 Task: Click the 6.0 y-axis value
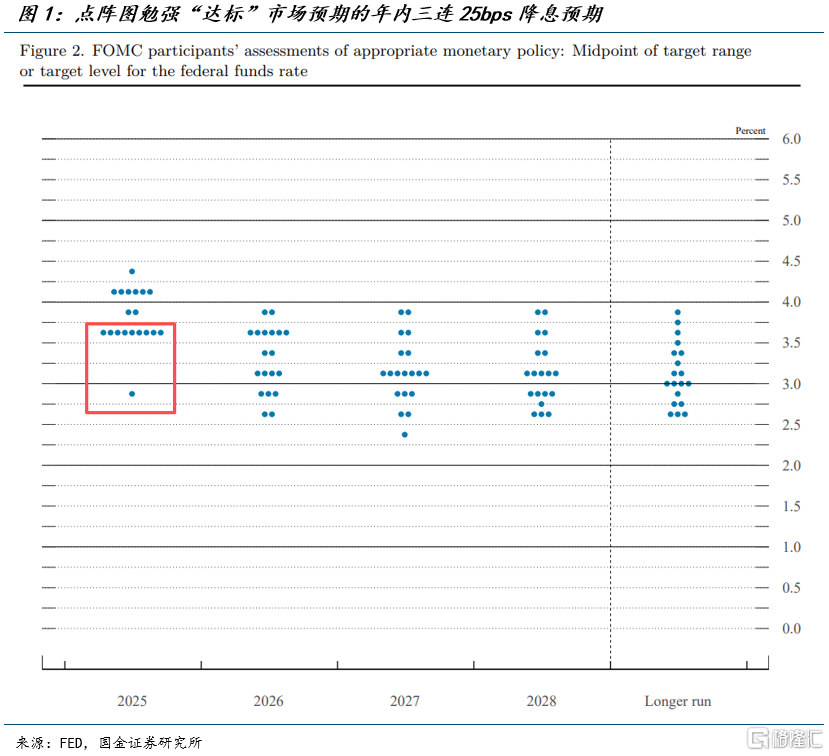[791, 139]
